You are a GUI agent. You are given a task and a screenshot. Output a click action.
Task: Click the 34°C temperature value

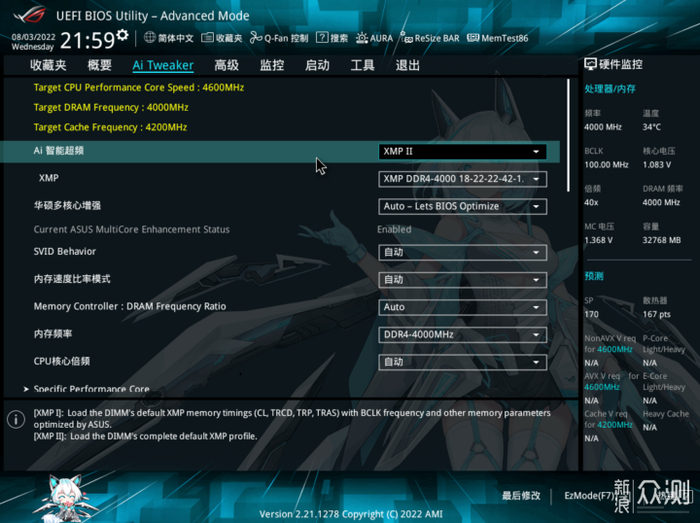pos(651,127)
